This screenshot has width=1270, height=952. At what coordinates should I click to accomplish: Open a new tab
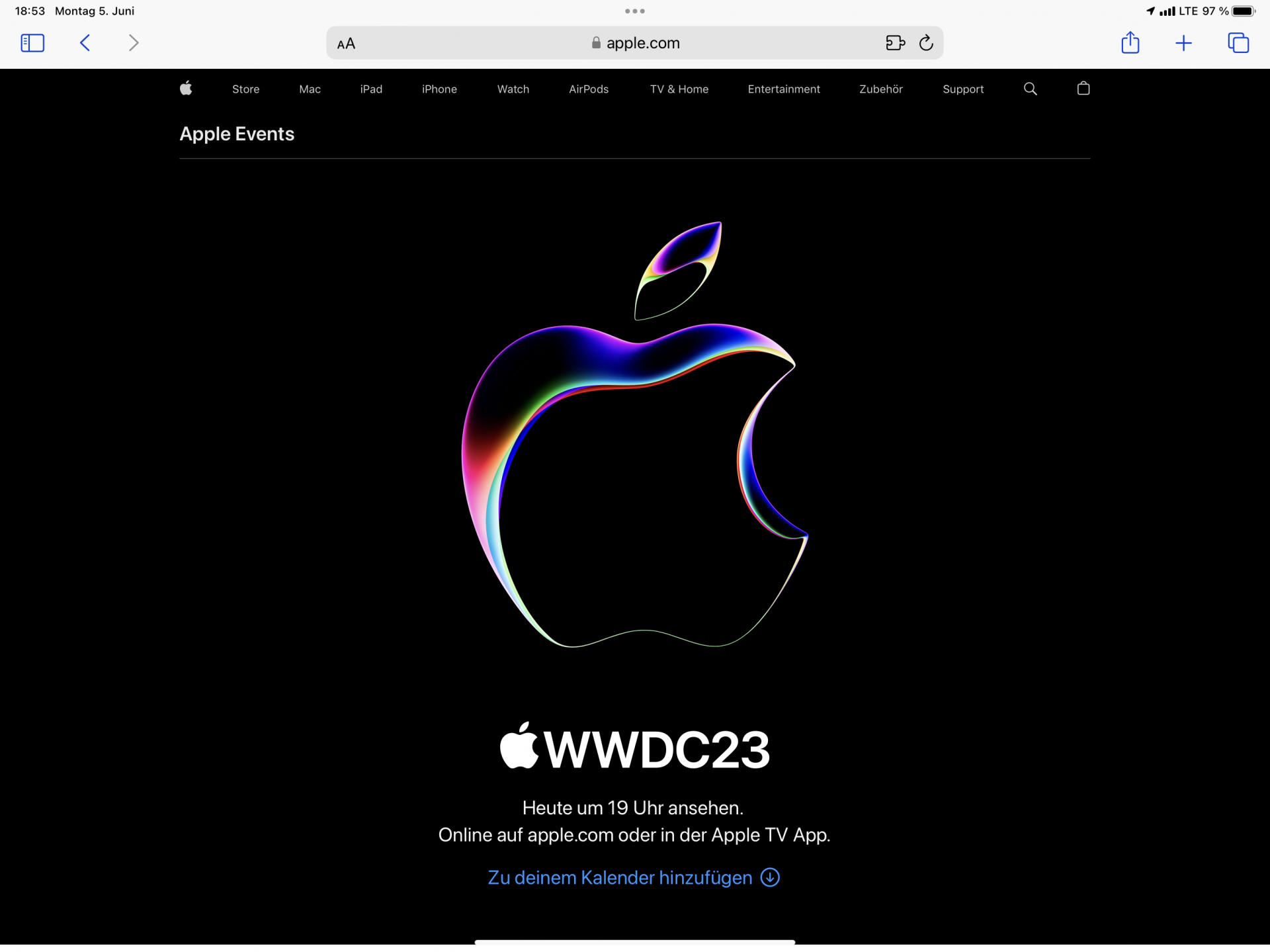tap(1183, 43)
